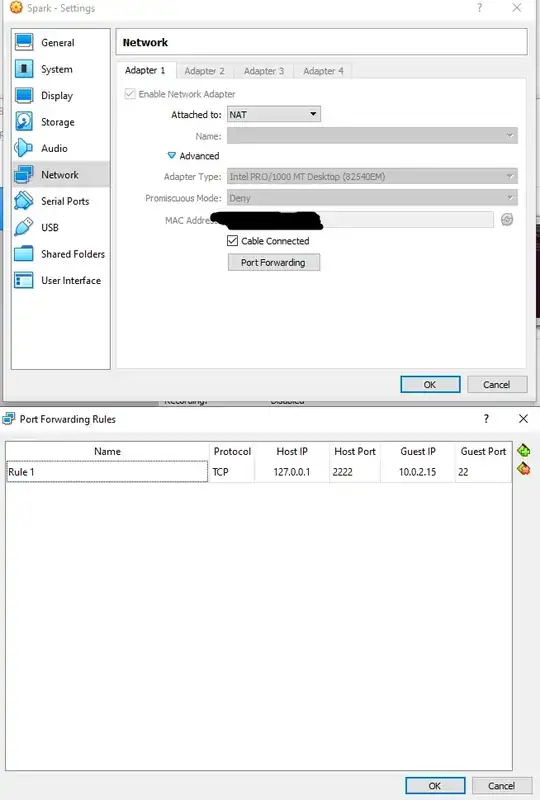This screenshot has height=800, width=540.
Task: Click the remove selected port forwarding rule icon
Action: tap(524, 469)
